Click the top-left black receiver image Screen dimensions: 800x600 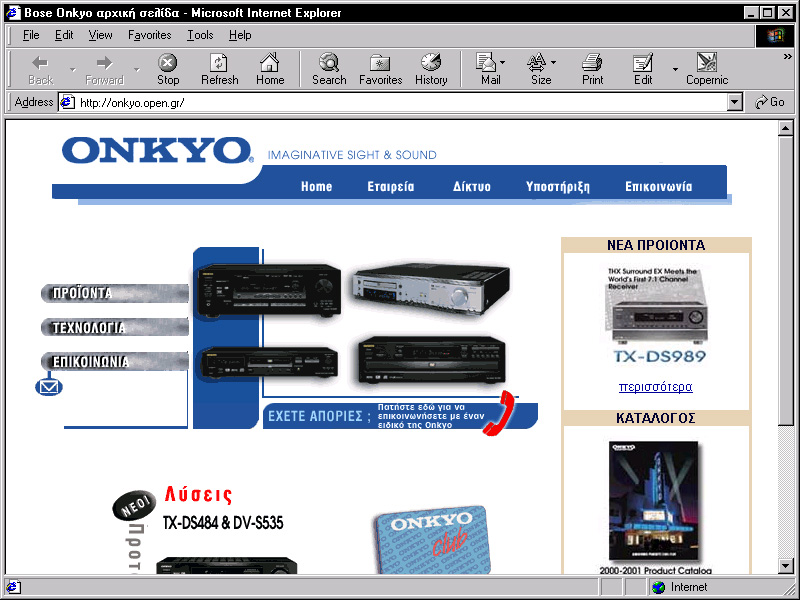[x=269, y=289]
